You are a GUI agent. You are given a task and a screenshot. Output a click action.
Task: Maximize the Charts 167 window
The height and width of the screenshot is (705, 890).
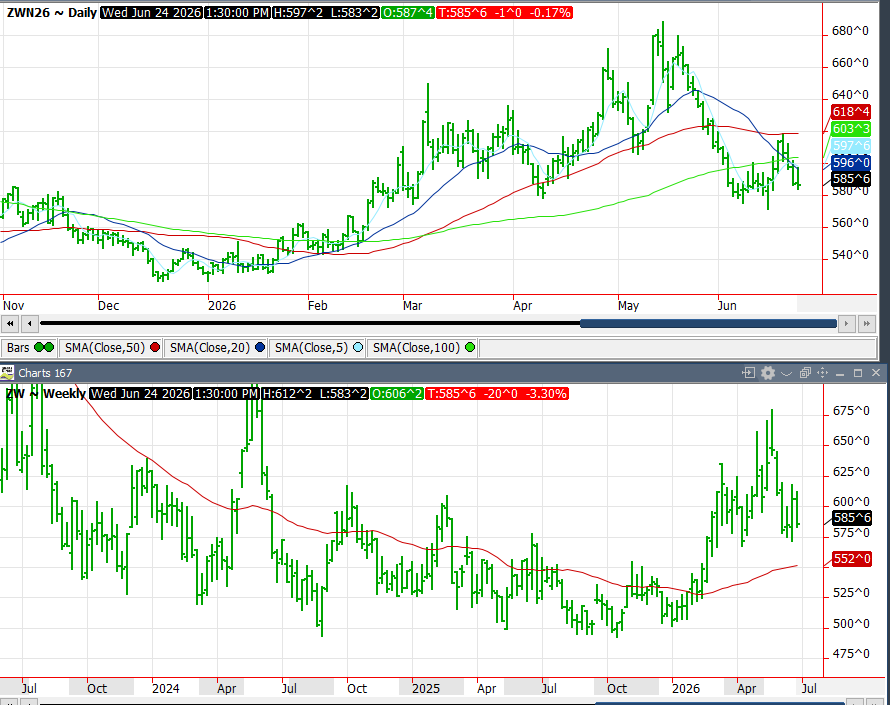point(858,373)
